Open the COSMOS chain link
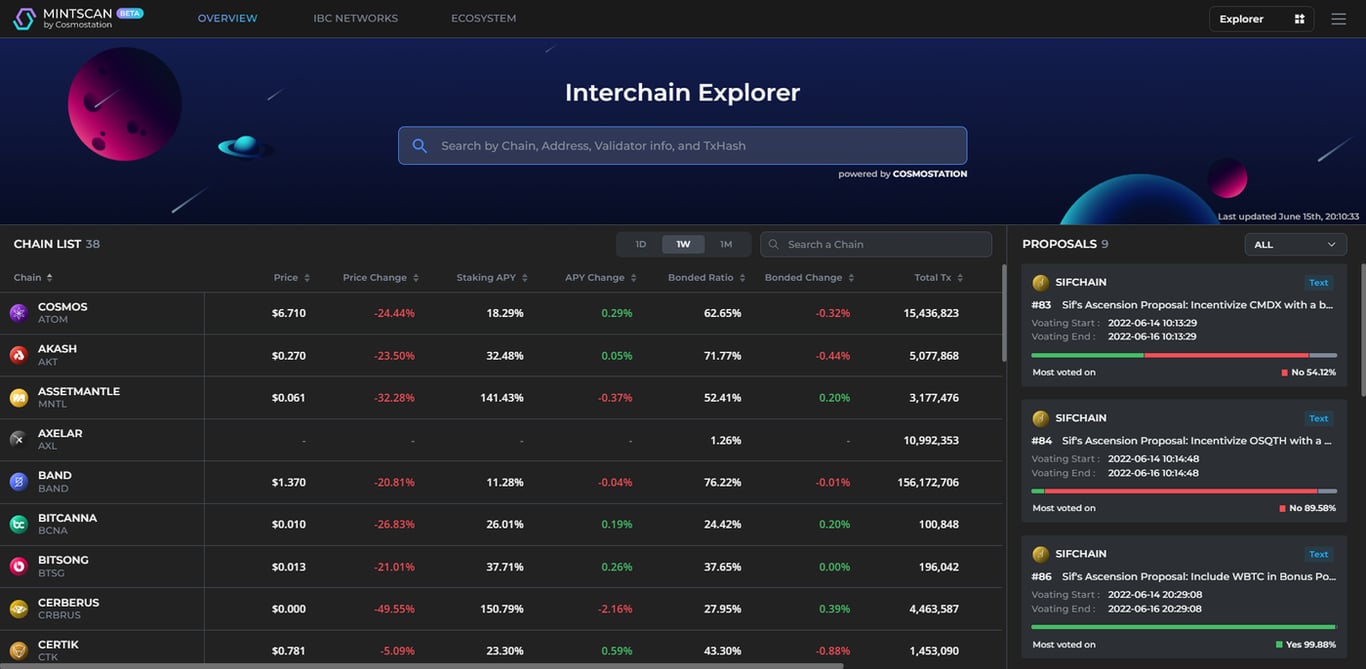Viewport: 1366px width, 669px height. pos(62,307)
